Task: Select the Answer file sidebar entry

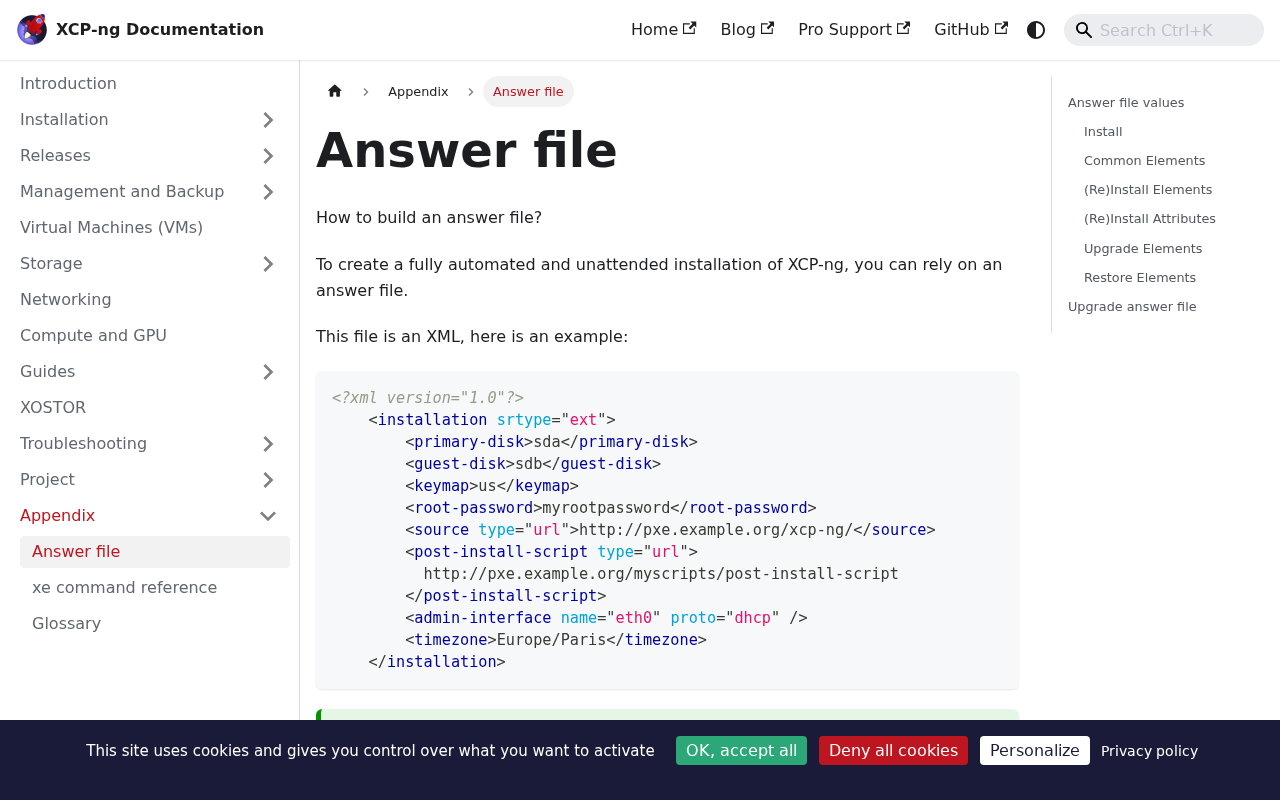Action: (75, 551)
